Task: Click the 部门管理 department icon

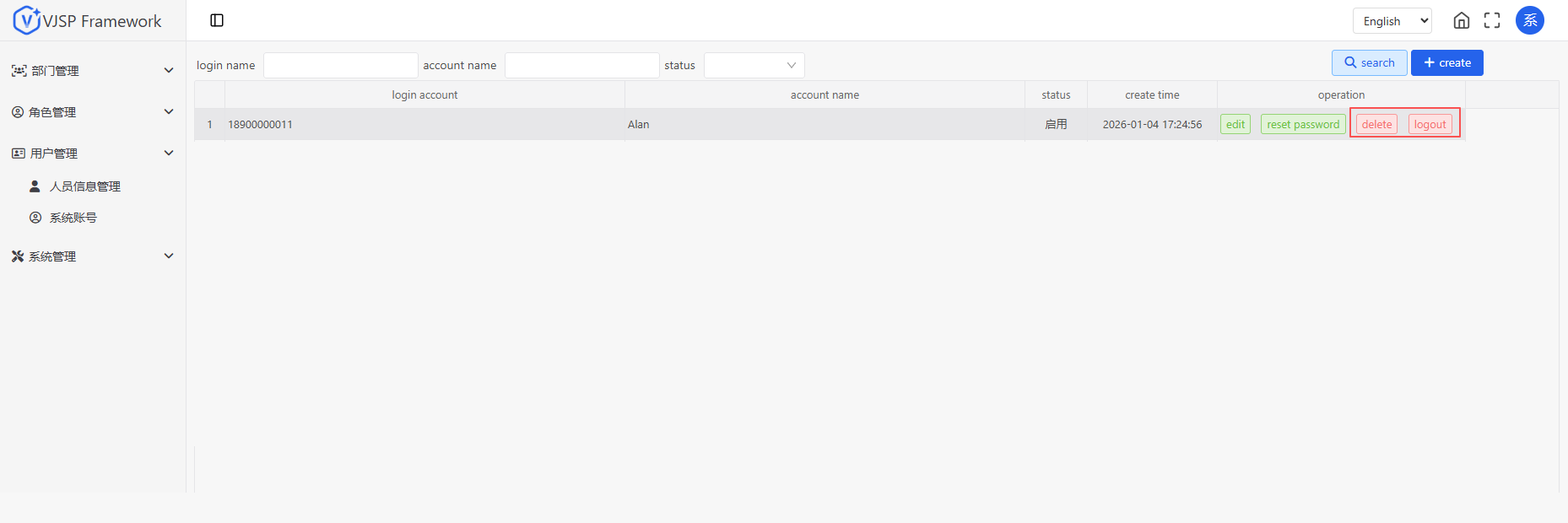Action: (19, 71)
